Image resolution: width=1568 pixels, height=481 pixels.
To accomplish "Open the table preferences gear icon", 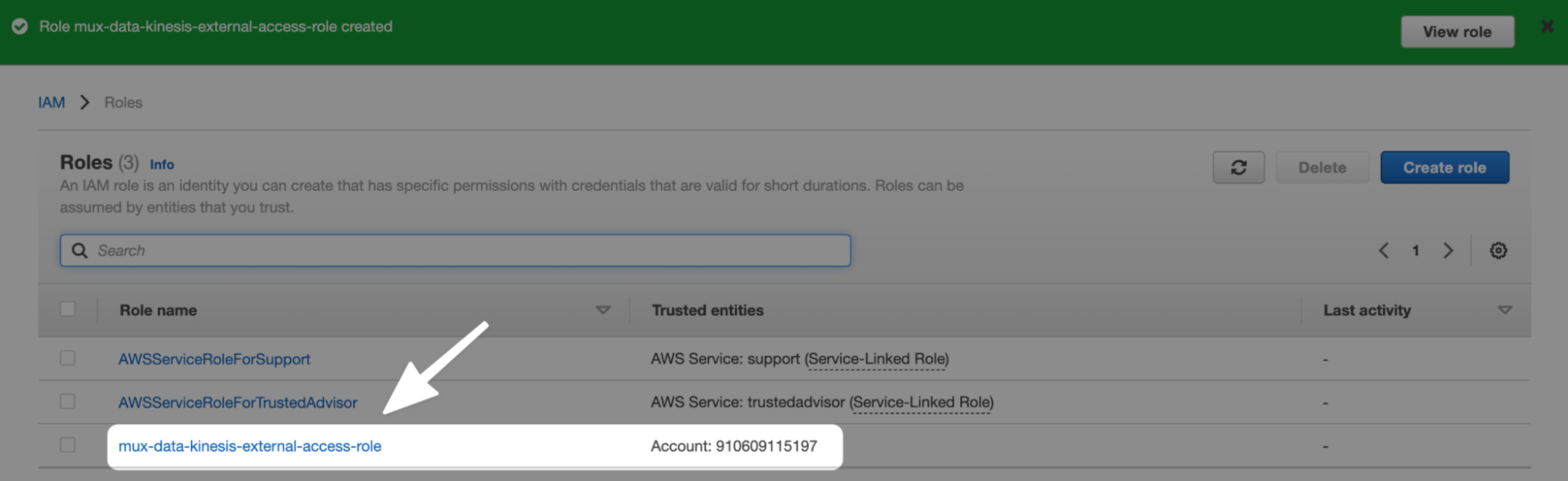I will 1498,250.
